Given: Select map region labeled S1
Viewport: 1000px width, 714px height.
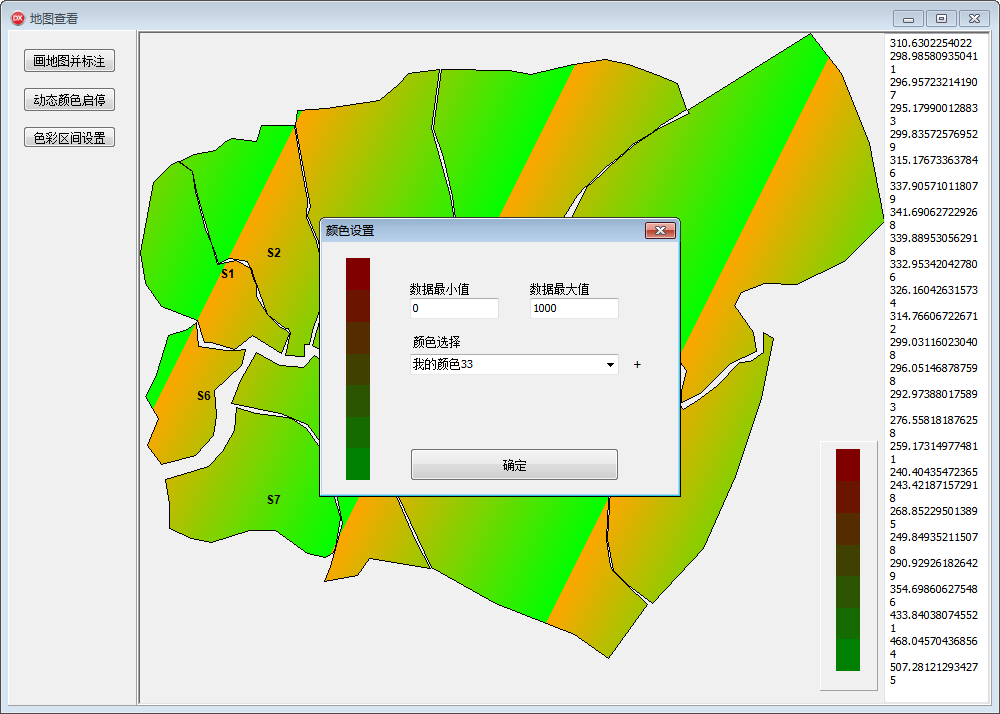Looking at the screenshot, I should tap(228, 274).
